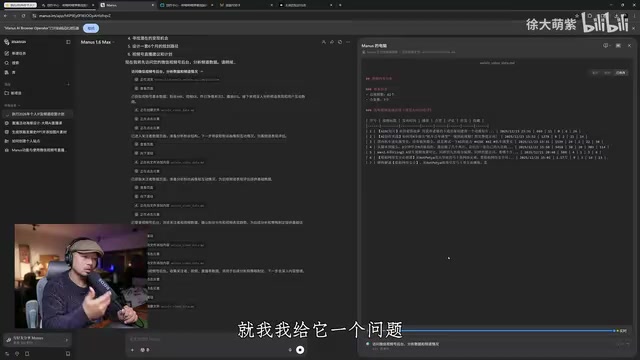640x360 pixels.
Task: Click the first browsing step chip with URL
Action: tap(177, 80)
